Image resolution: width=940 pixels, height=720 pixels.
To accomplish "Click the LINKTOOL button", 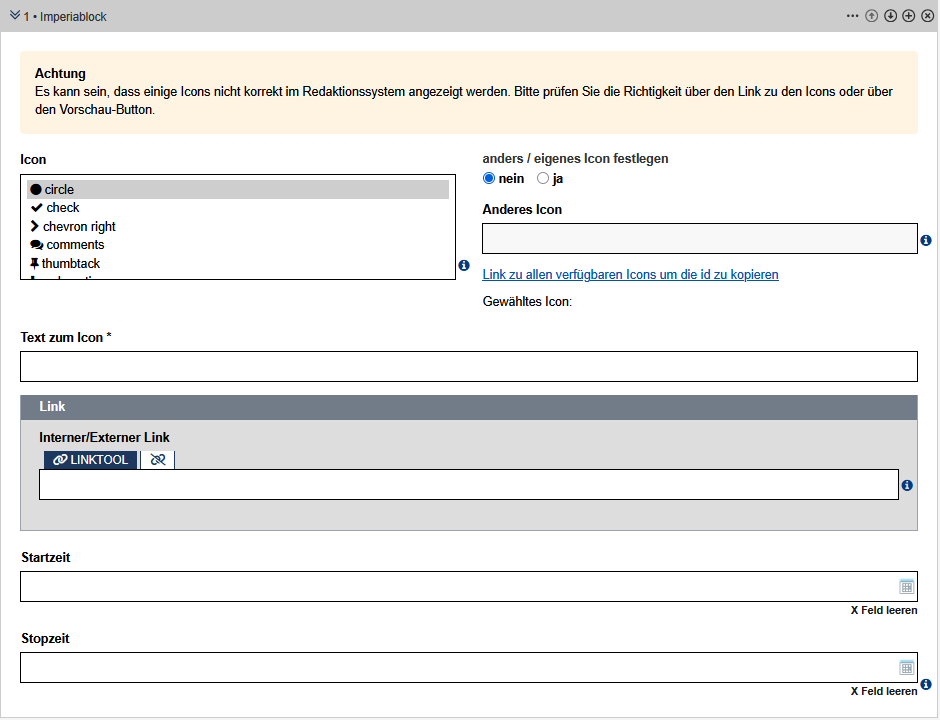I will 90,460.
